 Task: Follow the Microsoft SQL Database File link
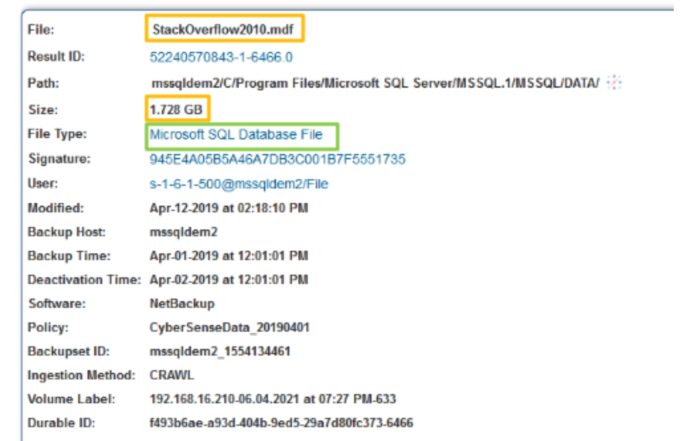(x=236, y=134)
